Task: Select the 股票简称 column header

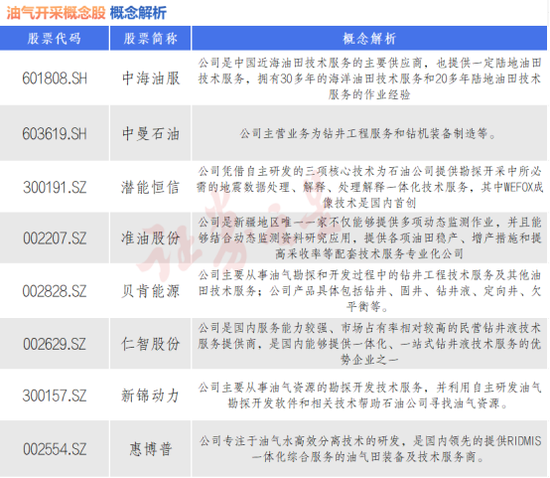Action: [150, 38]
